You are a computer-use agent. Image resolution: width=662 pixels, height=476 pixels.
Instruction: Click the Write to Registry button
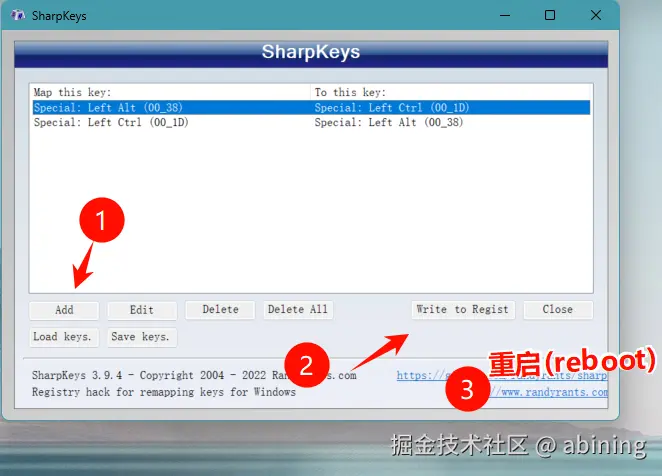pos(463,310)
